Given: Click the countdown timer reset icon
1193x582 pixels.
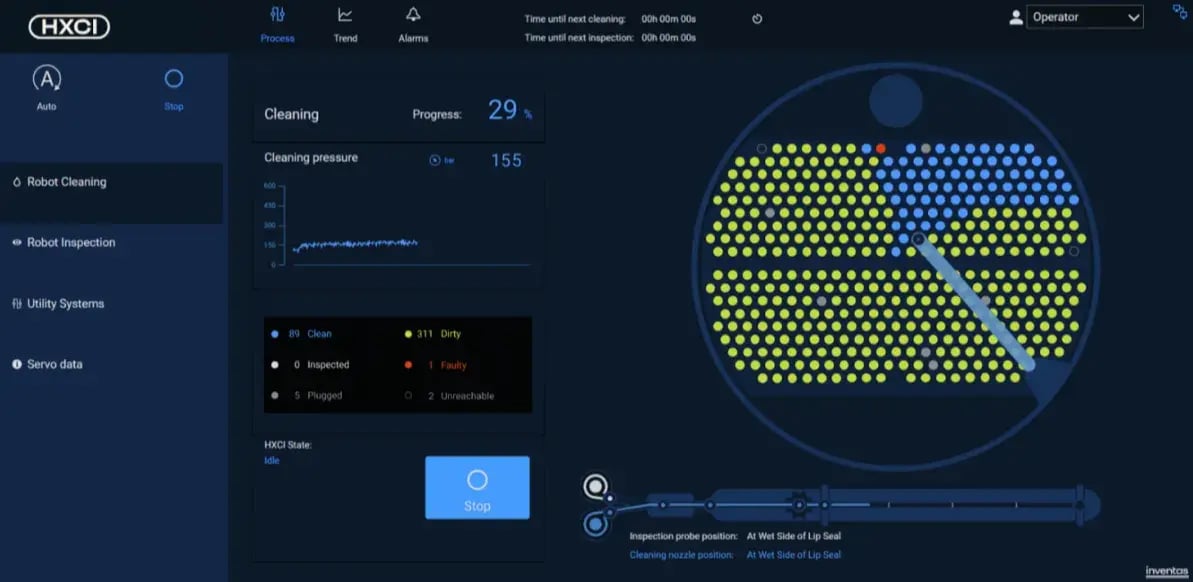Looking at the screenshot, I should pyautogui.click(x=757, y=18).
